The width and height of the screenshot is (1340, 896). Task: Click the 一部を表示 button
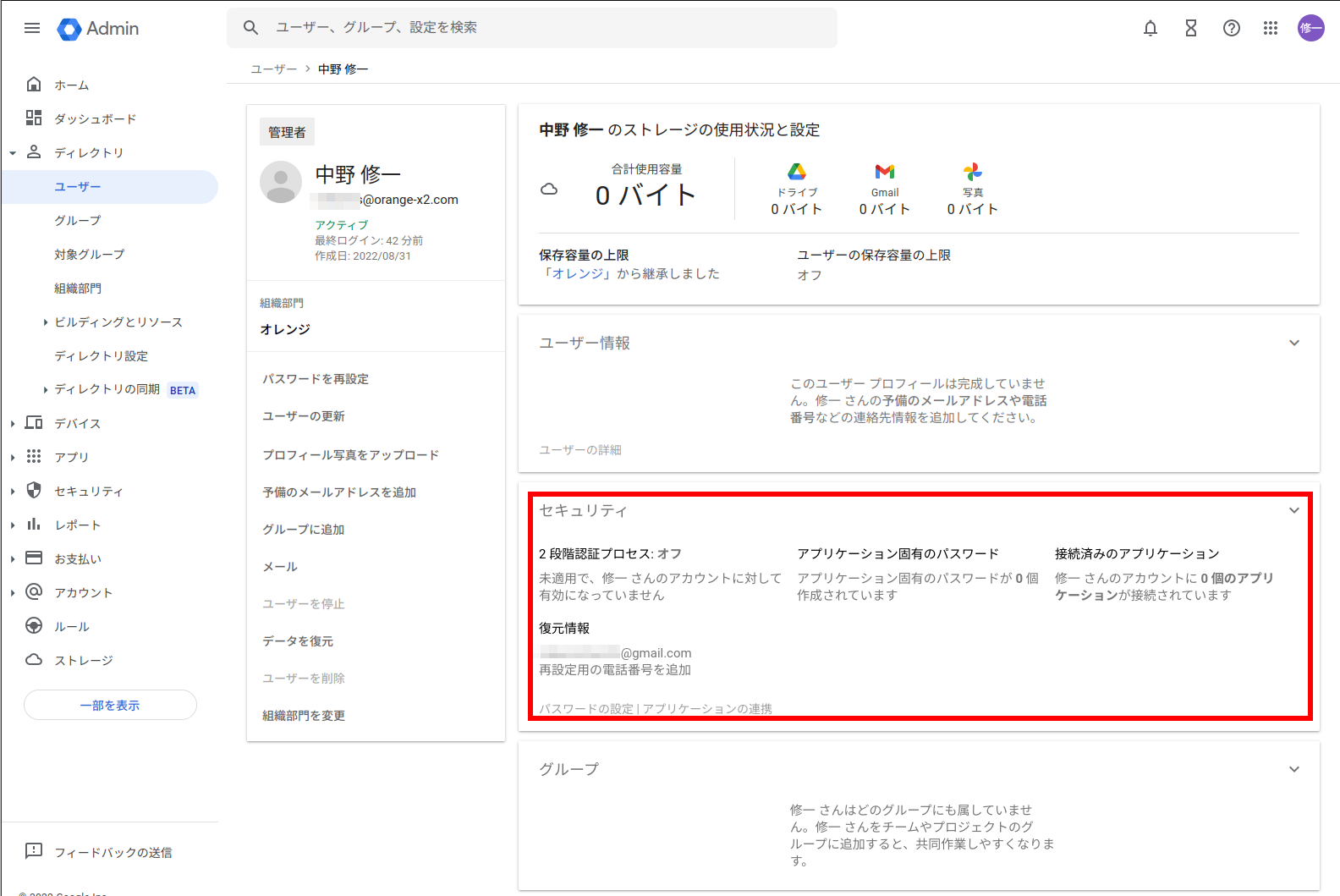pos(110,705)
